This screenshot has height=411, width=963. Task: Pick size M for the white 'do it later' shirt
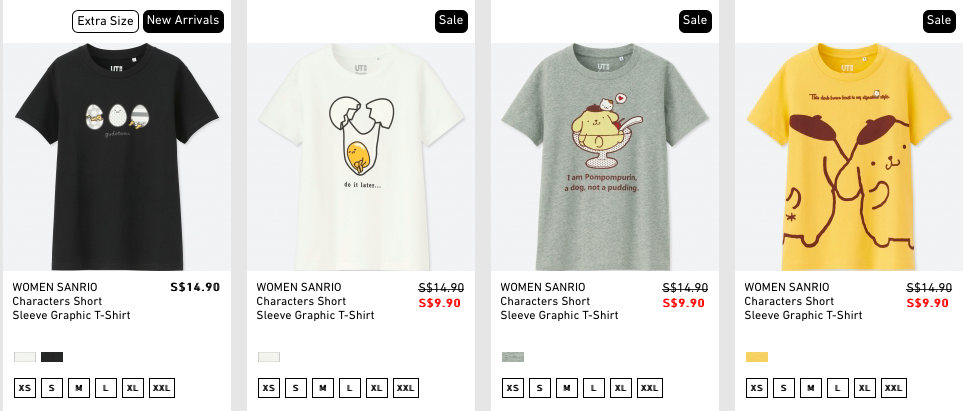point(323,388)
